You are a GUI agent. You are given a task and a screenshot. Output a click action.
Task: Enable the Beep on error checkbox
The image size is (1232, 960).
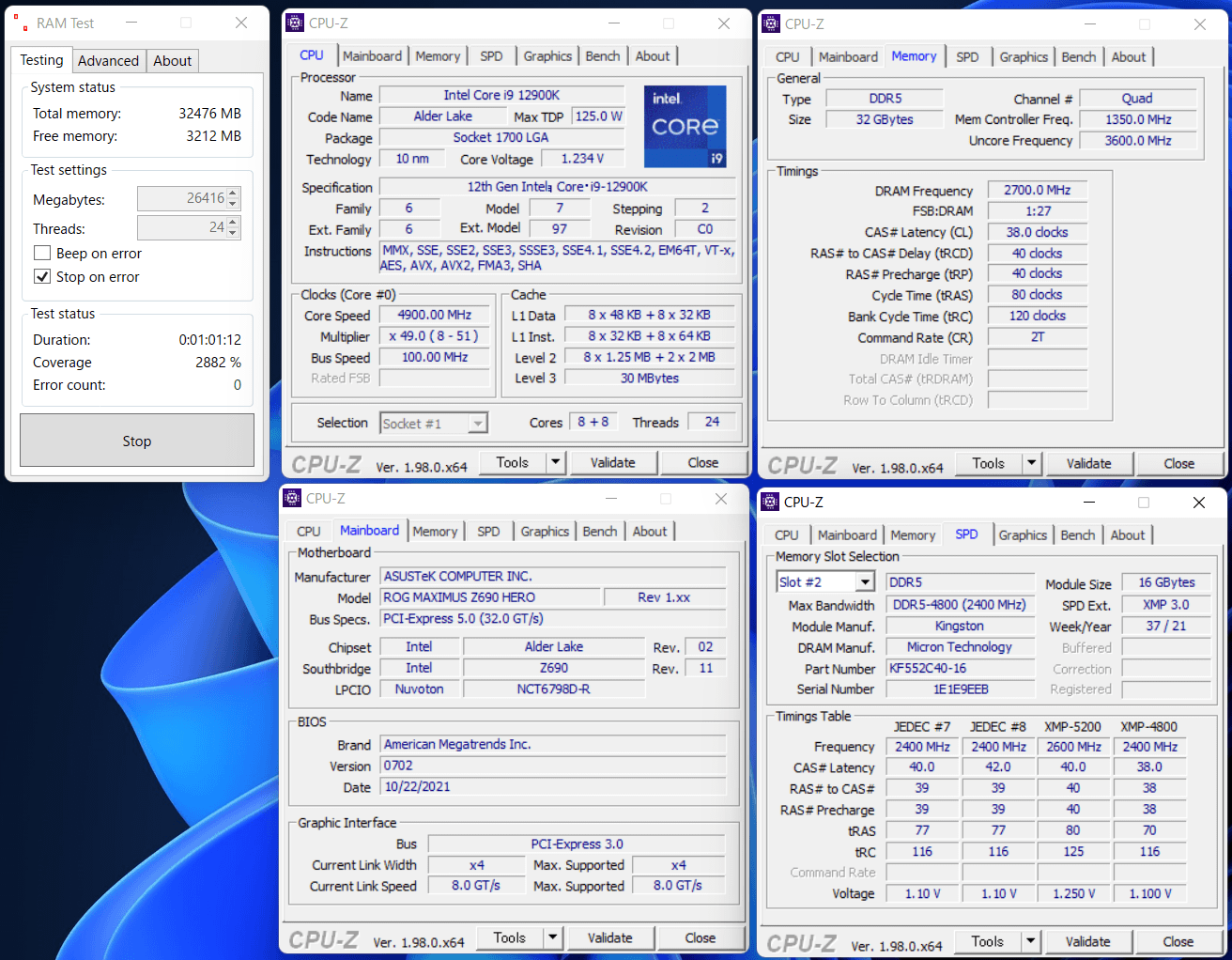42,254
